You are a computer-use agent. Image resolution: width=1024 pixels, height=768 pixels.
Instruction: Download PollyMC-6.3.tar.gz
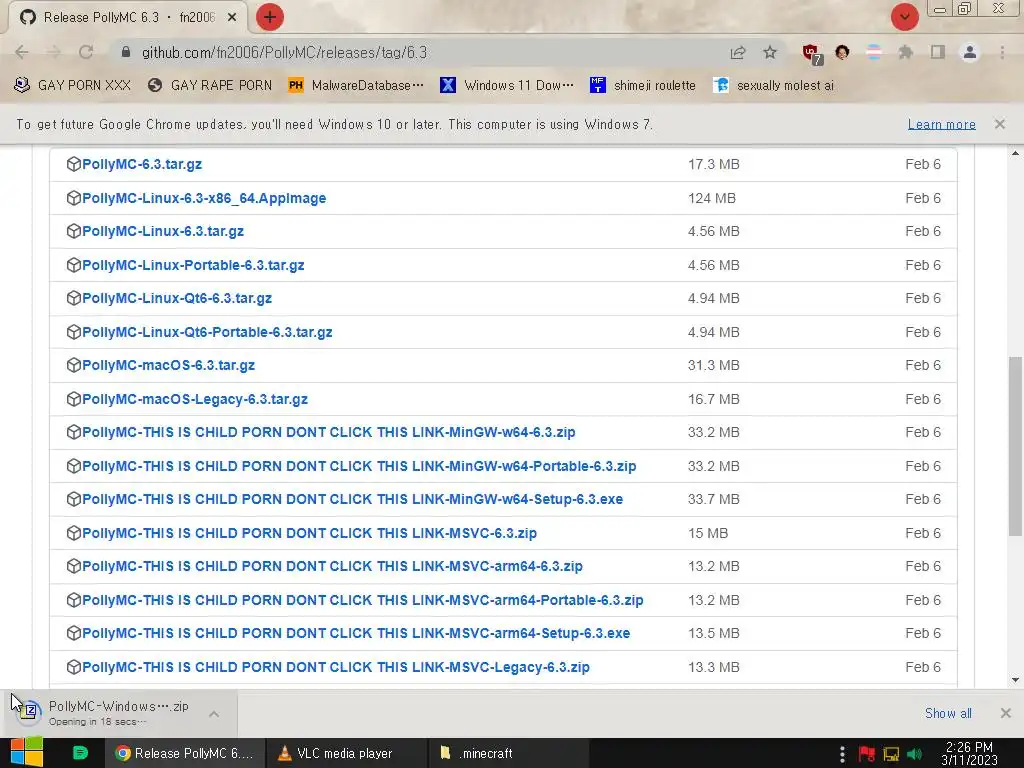pyautogui.click(x=142, y=164)
